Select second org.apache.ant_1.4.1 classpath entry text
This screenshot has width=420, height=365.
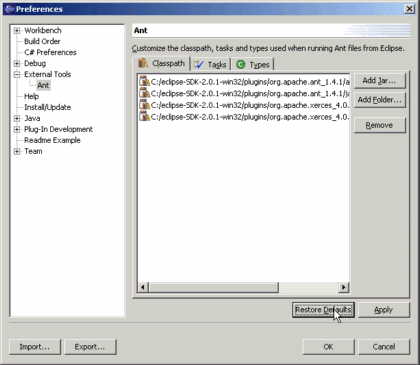pyautogui.click(x=250, y=93)
